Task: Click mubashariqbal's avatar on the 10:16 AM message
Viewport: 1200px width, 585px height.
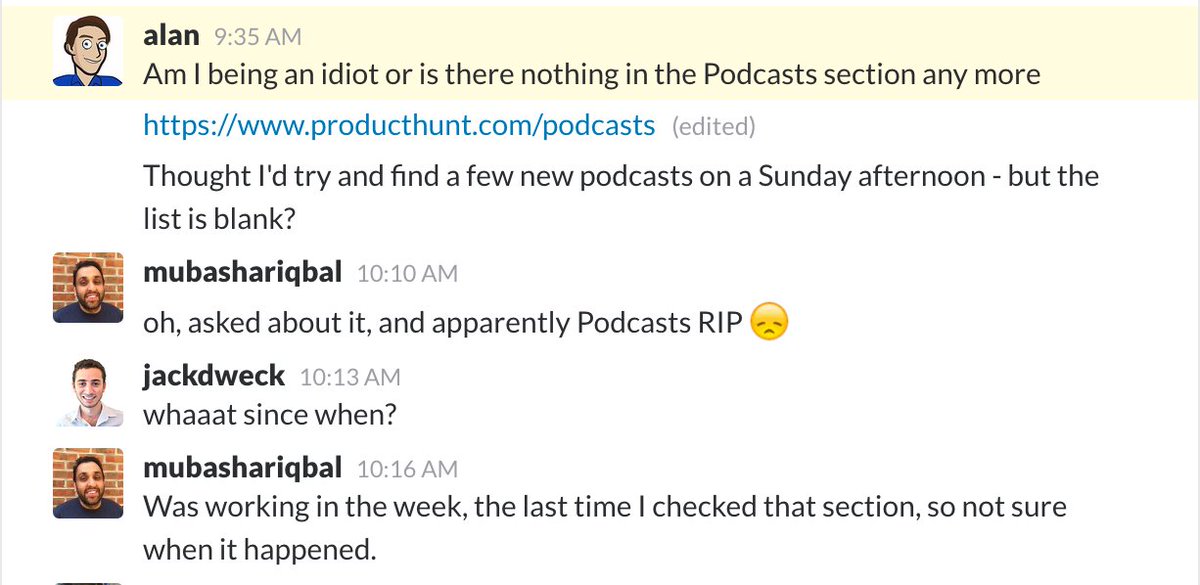Action: (x=89, y=484)
